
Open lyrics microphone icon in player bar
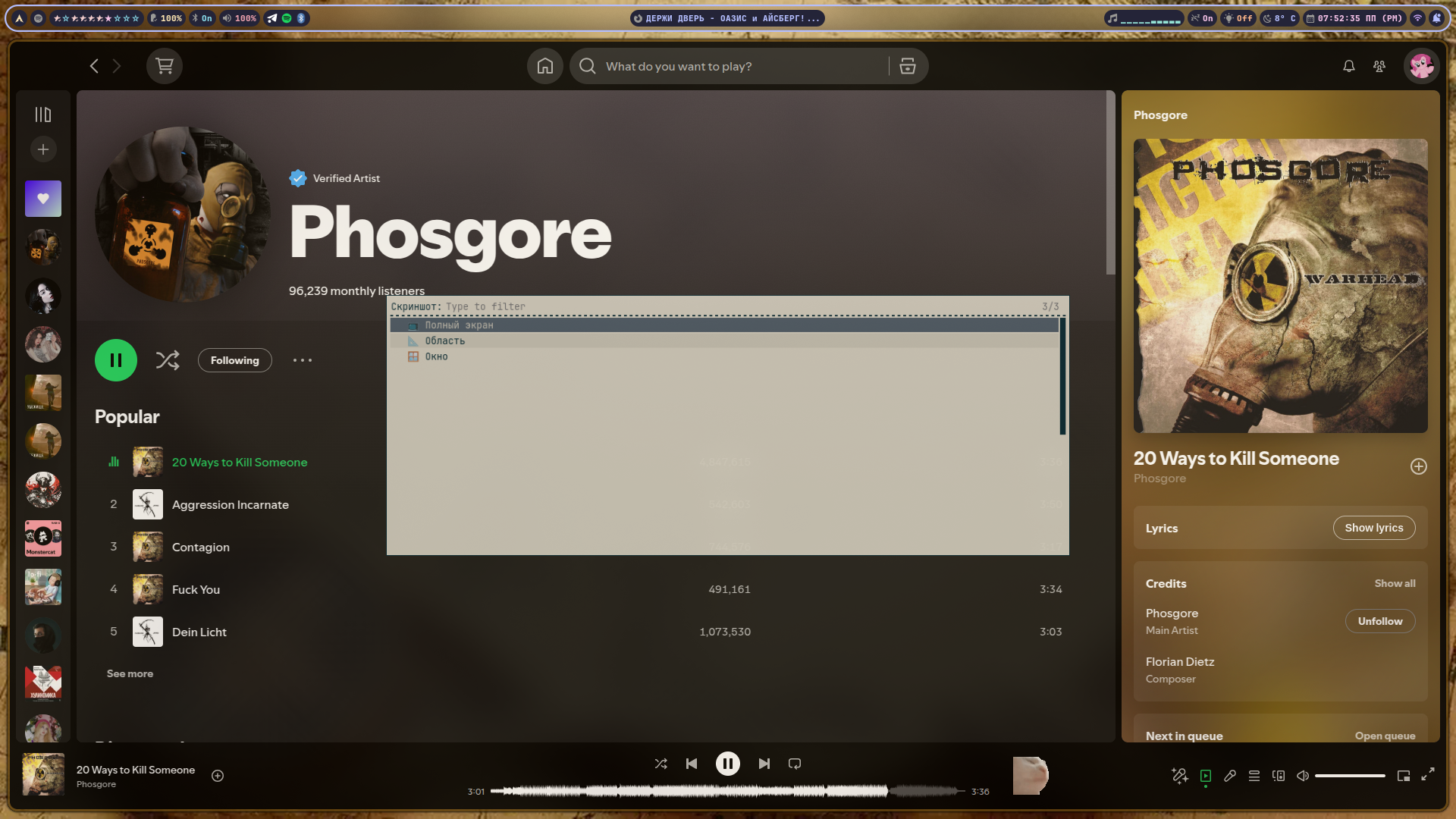1230,776
